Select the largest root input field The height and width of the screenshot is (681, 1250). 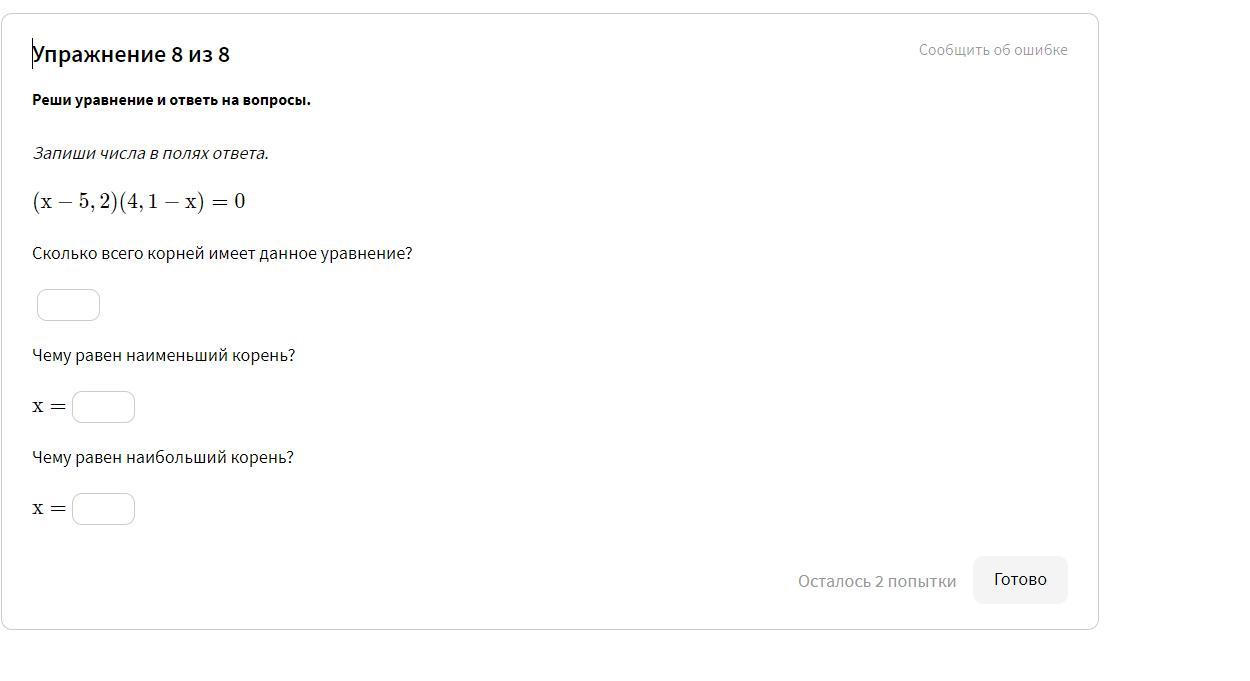click(103, 509)
